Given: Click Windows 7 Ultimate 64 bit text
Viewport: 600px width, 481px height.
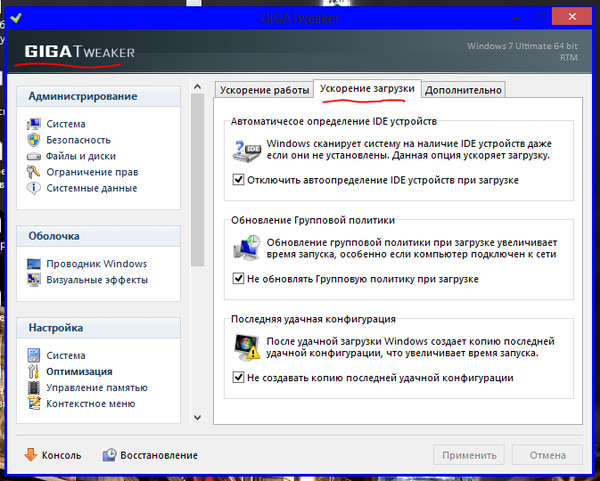Looking at the screenshot, I should point(522,46).
